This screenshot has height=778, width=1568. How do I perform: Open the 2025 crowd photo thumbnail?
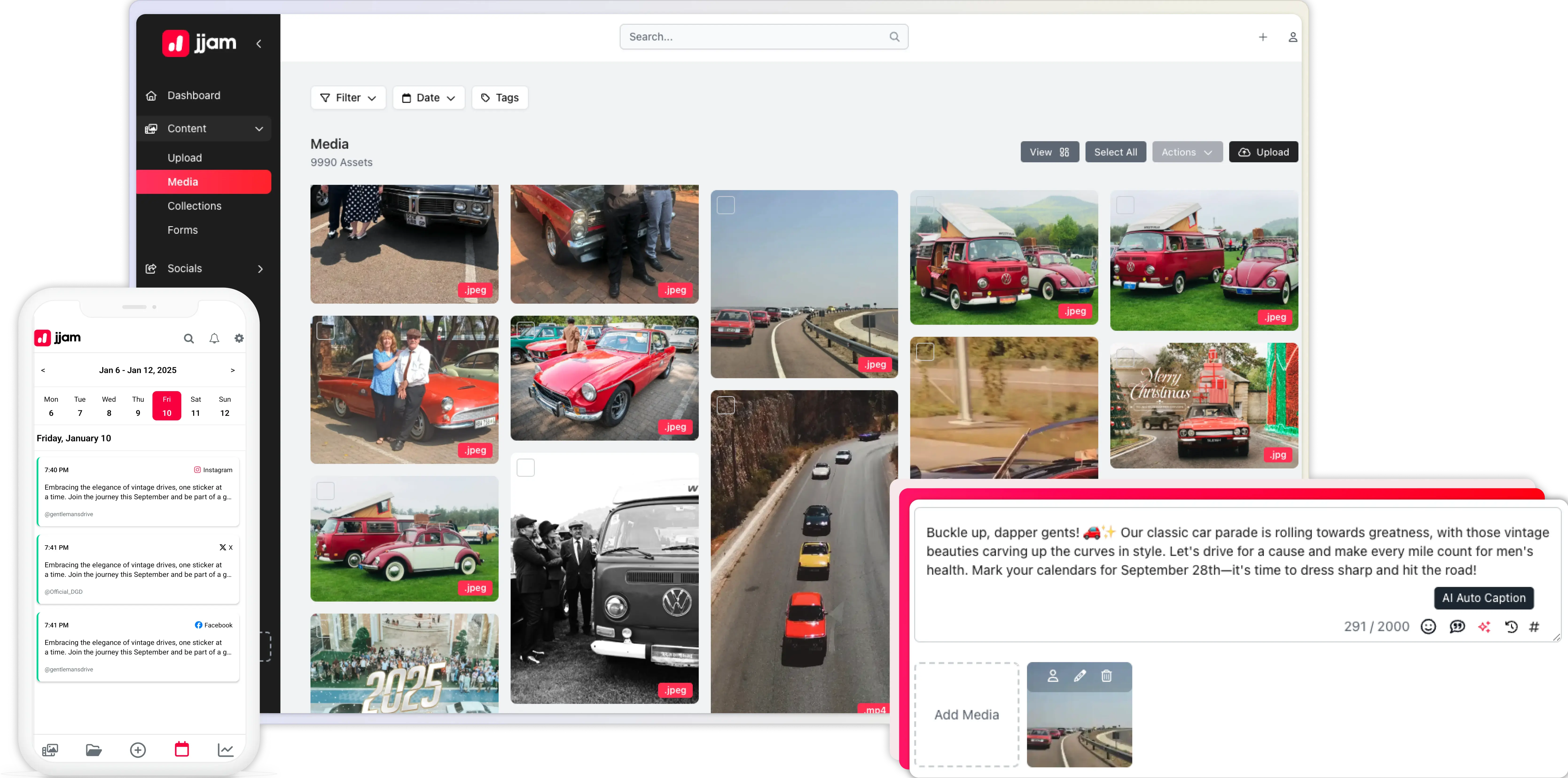(404, 664)
